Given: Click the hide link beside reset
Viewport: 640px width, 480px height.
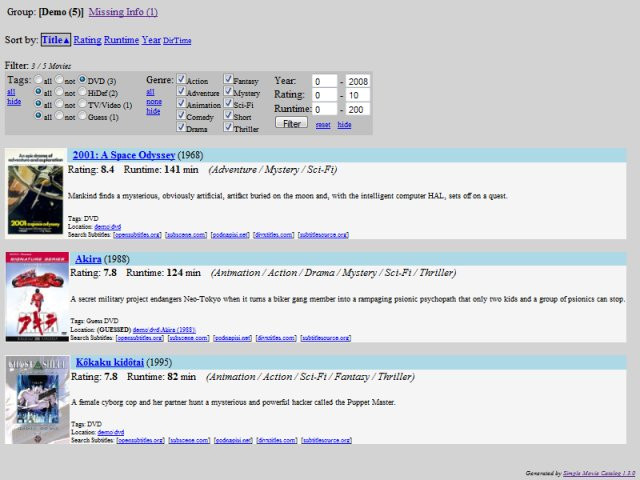Looking at the screenshot, I should 344,124.
